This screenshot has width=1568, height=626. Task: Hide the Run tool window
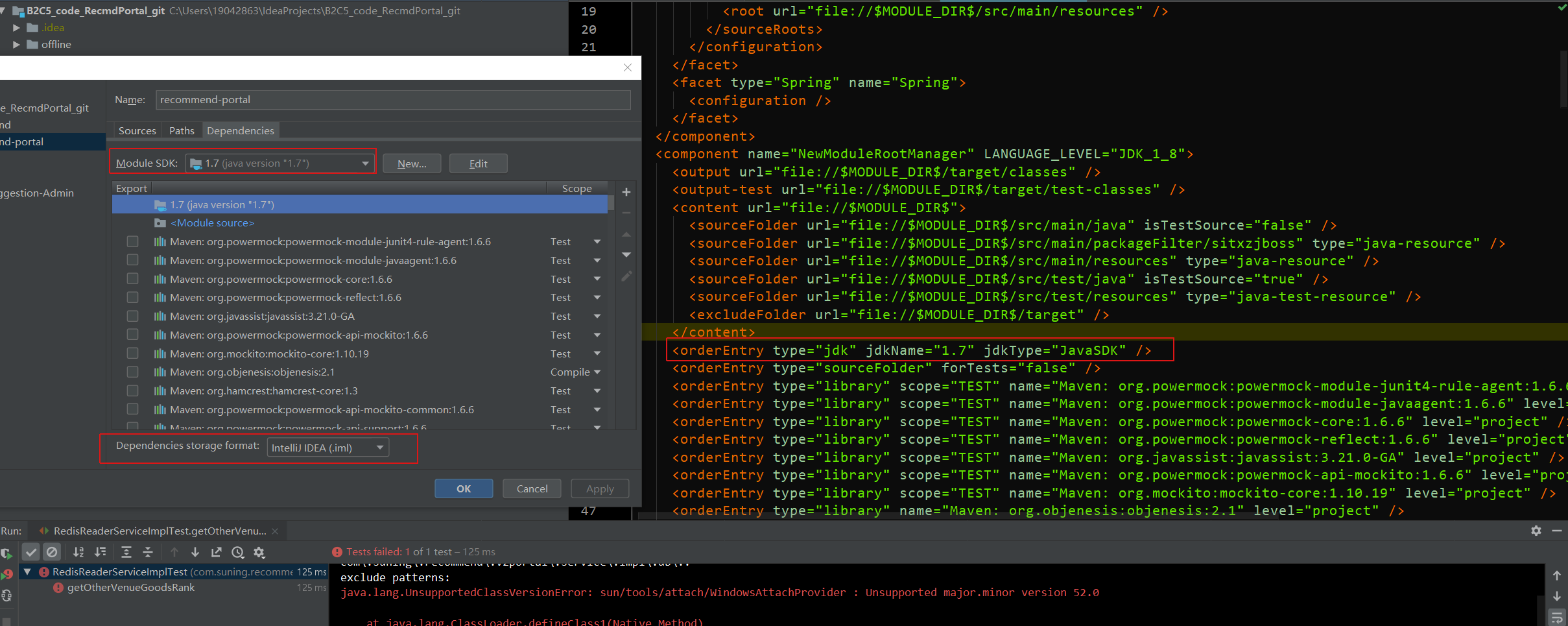coord(1557,531)
